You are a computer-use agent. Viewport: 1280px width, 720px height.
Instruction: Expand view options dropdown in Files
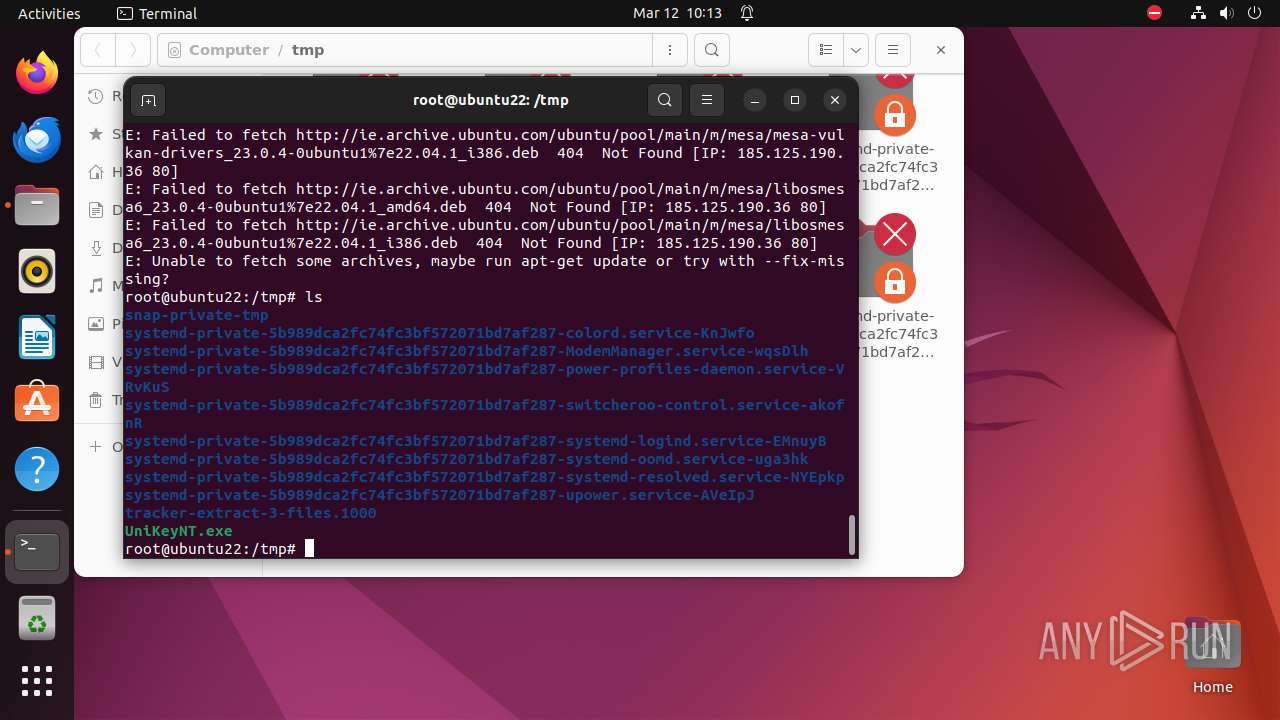pos(855,50)
